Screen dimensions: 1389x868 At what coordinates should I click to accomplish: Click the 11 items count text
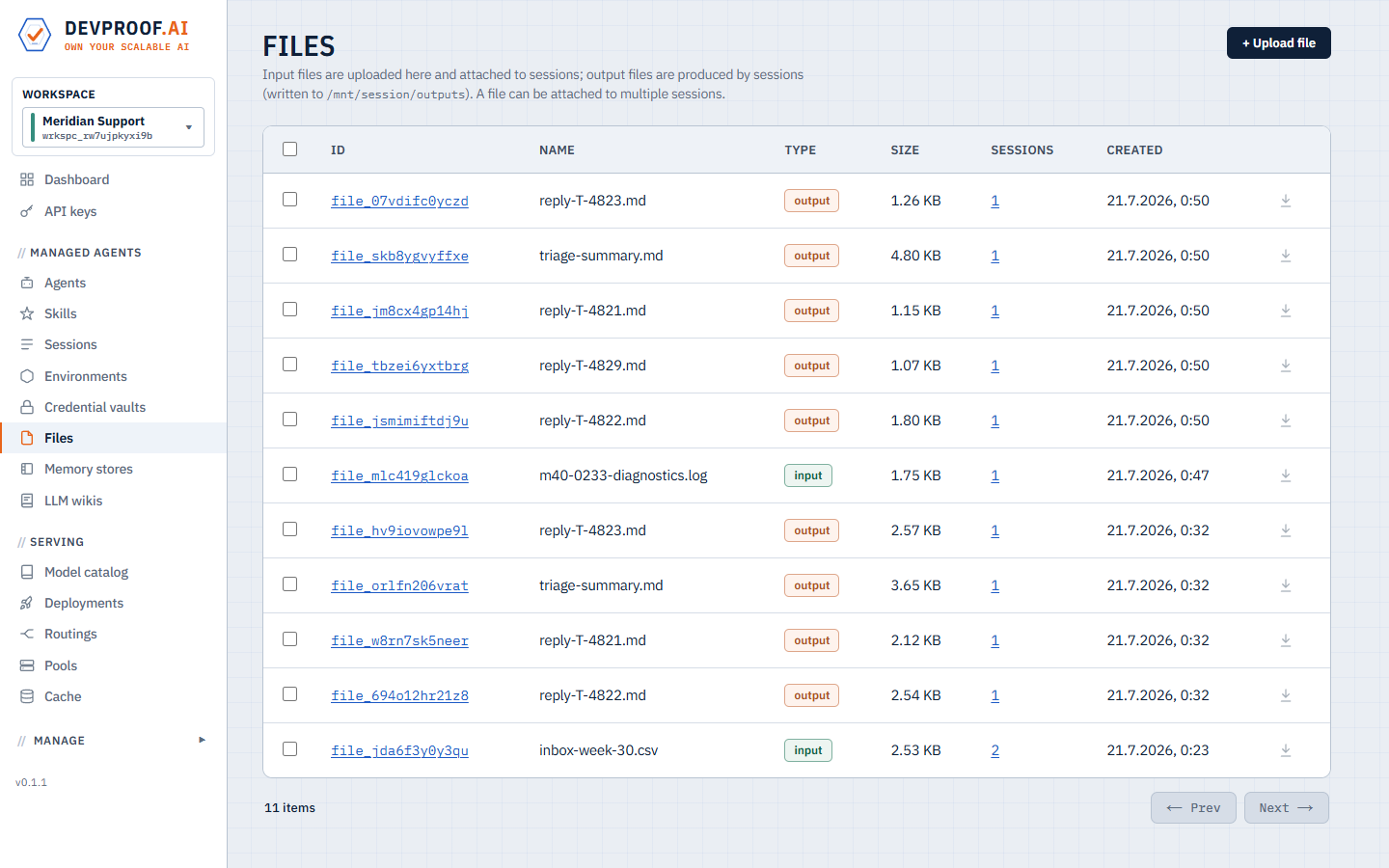(289, 808)
